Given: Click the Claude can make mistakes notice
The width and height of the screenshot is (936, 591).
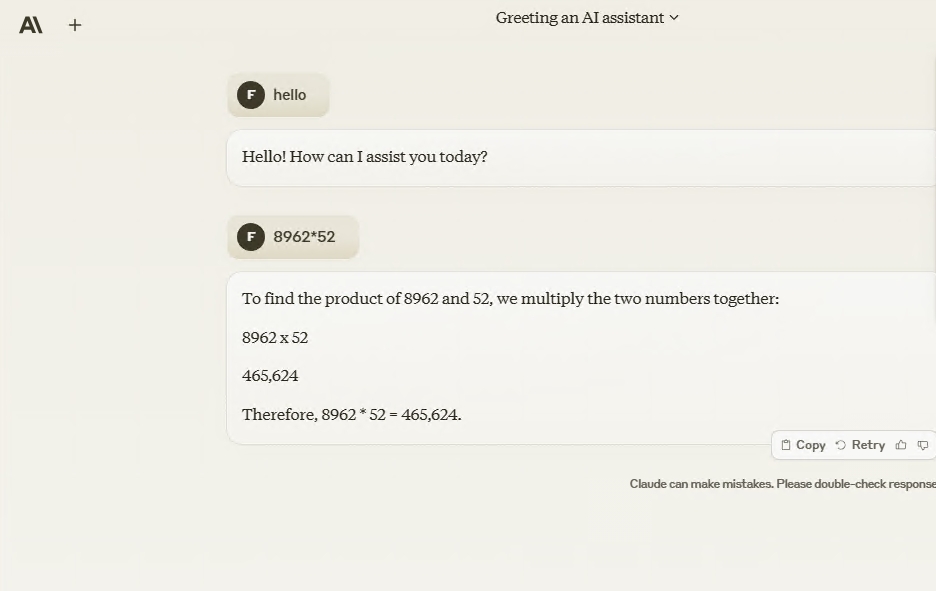Looking at the screenshot, I should (x=783, y=484).
